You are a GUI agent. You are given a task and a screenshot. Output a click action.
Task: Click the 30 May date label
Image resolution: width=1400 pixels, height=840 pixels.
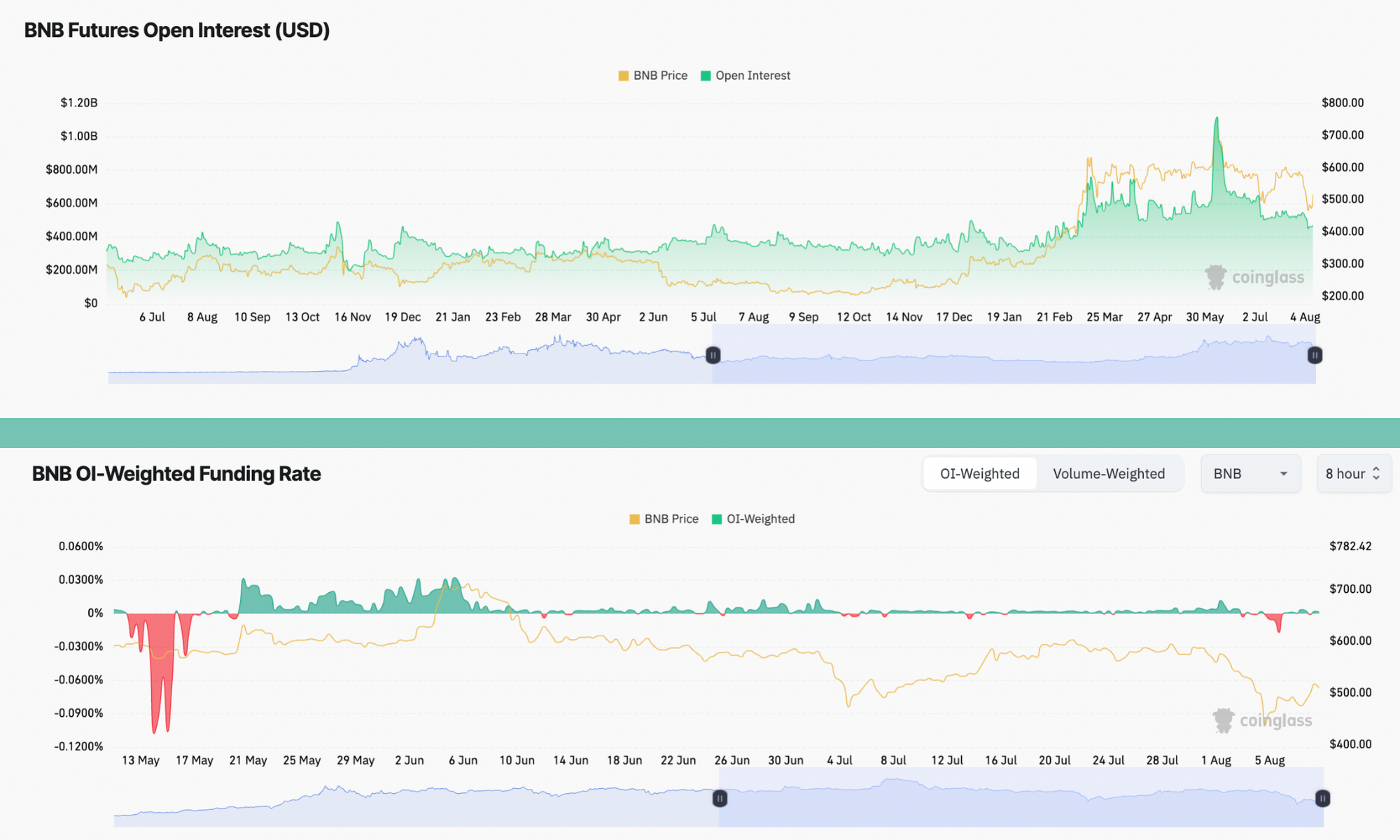pos(1205,317)
